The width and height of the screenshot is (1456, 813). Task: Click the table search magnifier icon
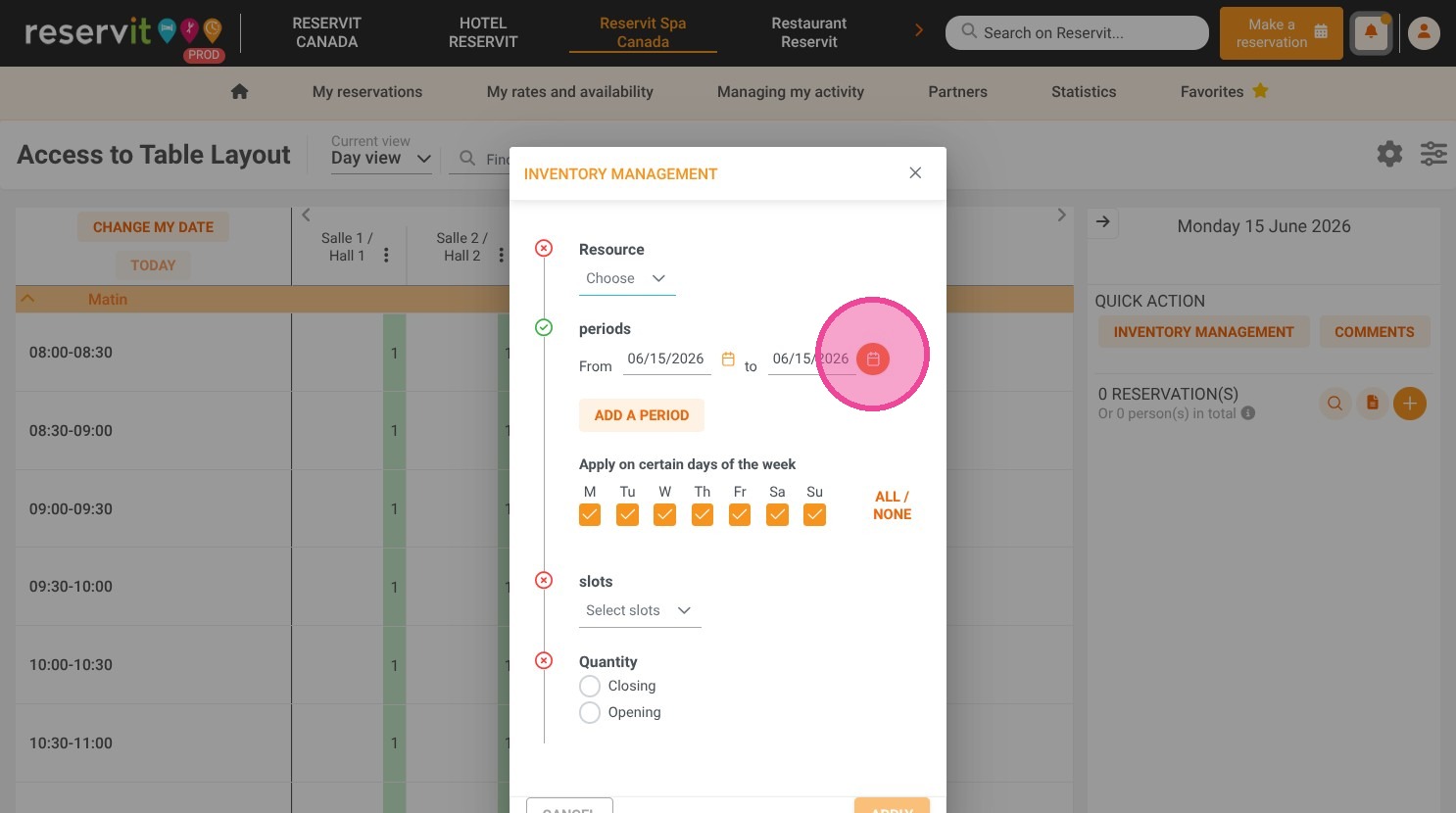coord(467,159)
